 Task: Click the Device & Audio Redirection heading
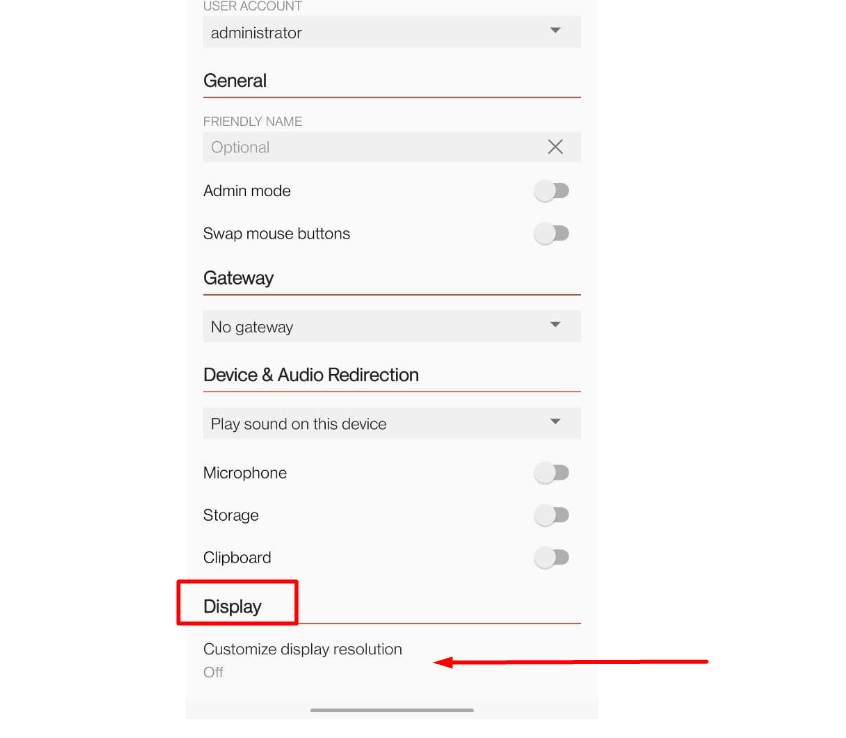coord(310,375)
